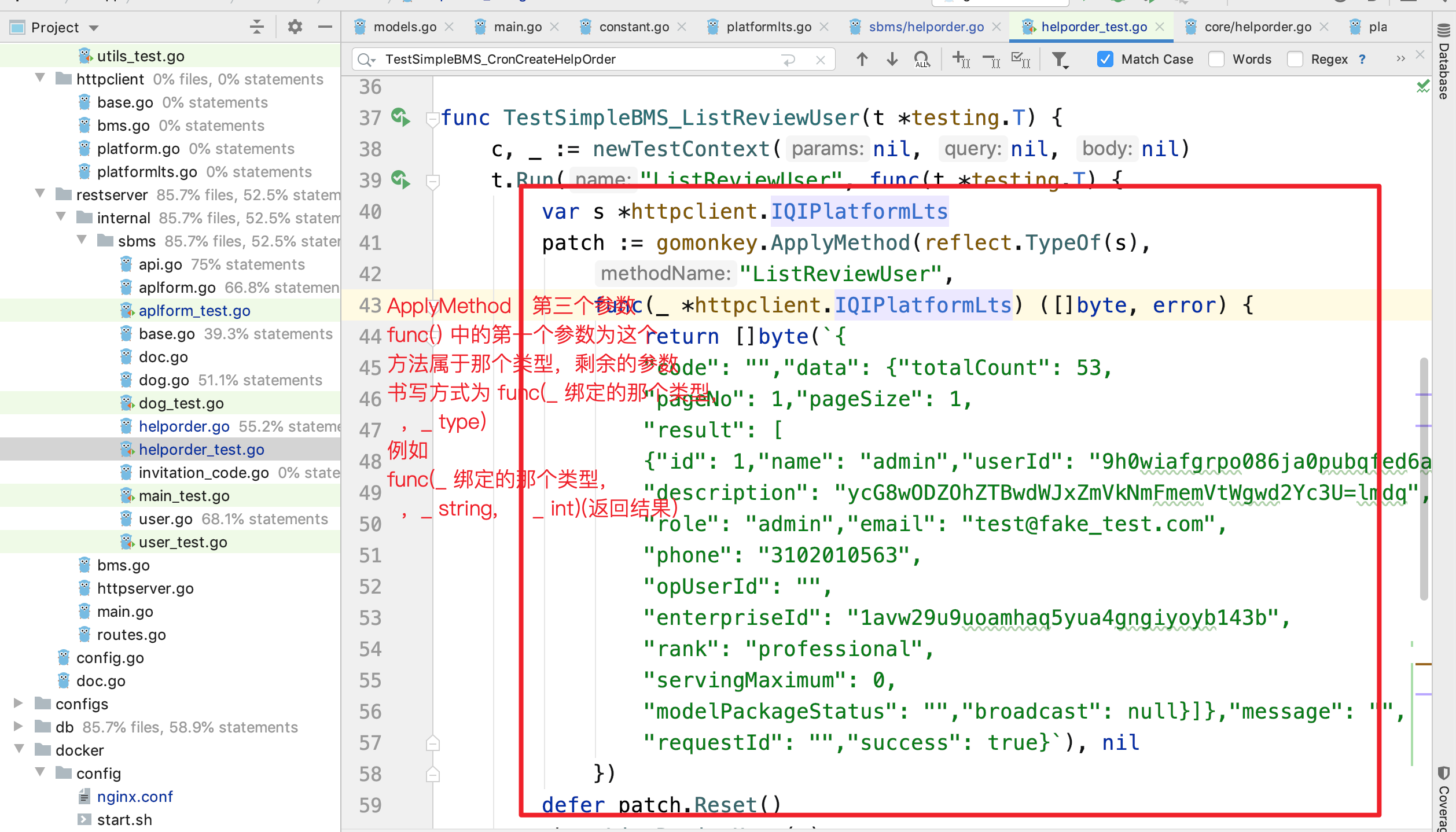Enable the Words checkbox

pos(1216,59)
